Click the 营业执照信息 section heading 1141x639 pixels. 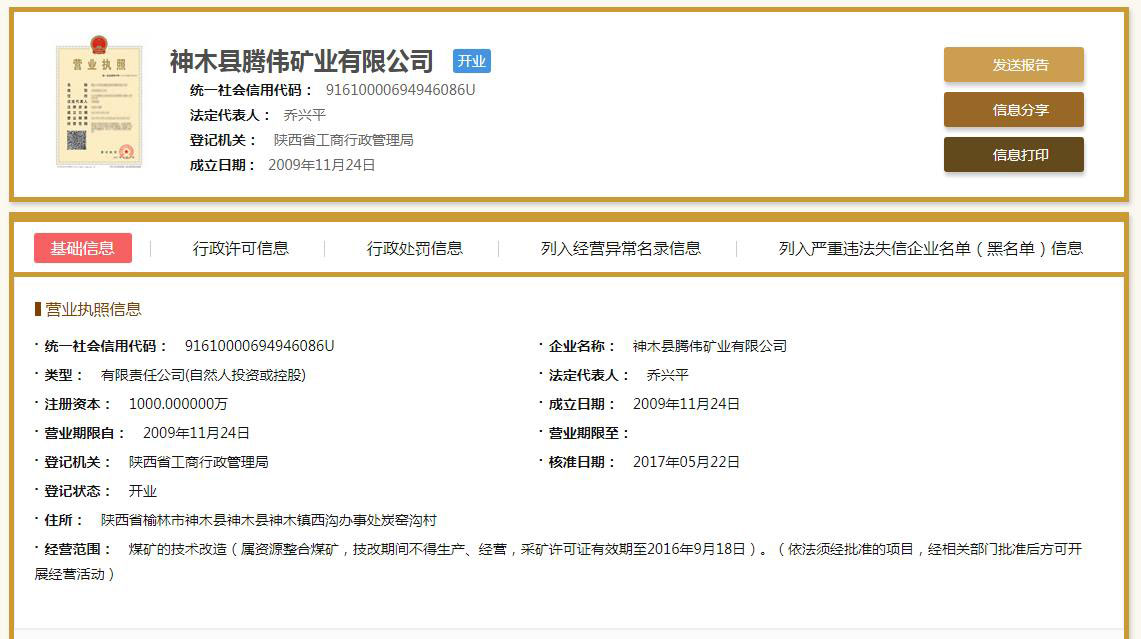point(93,309)
